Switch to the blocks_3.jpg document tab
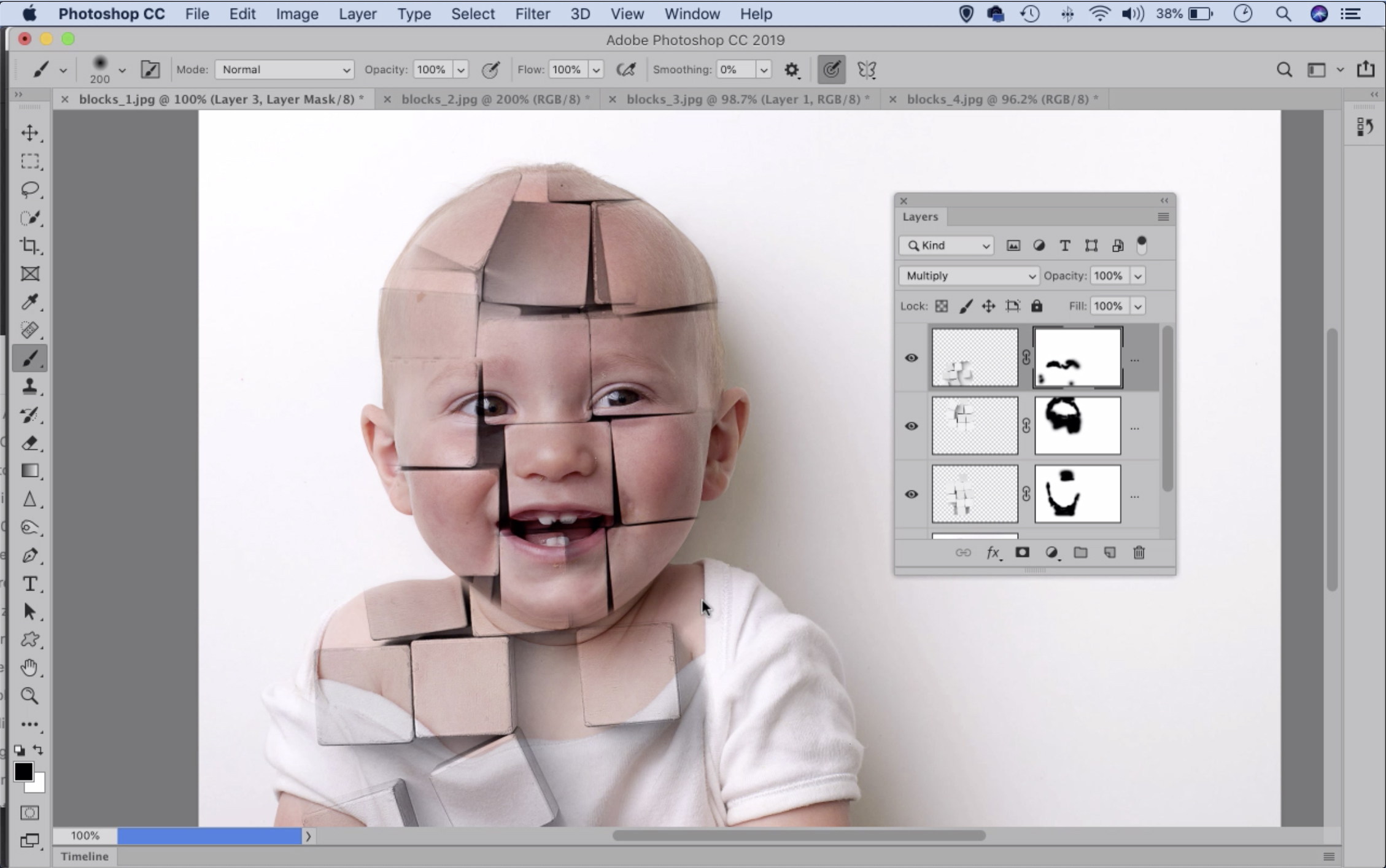Viewport: 1386px width, 868px height. (x=747, y=99)
